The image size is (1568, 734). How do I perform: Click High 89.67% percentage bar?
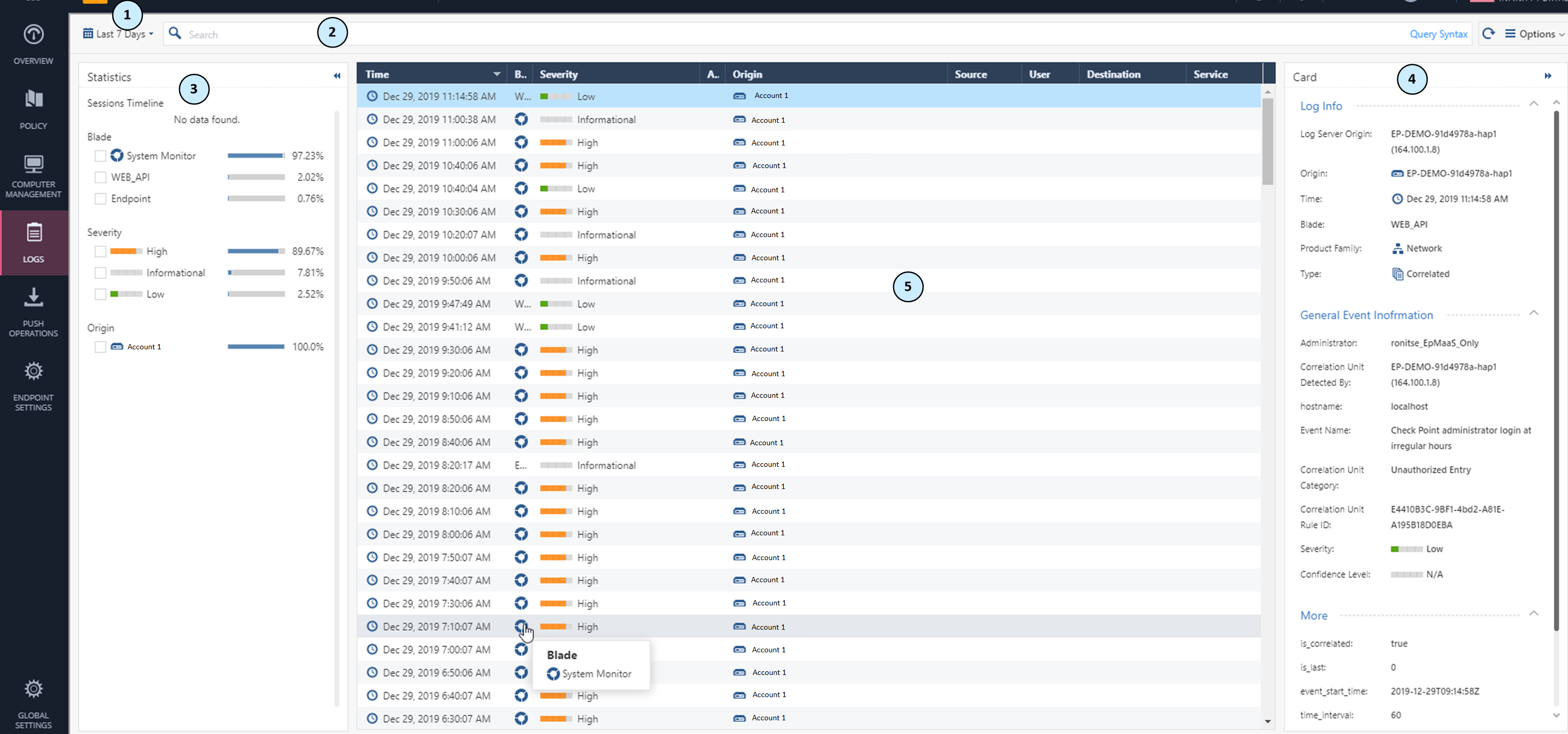click(x=256, y=251)
